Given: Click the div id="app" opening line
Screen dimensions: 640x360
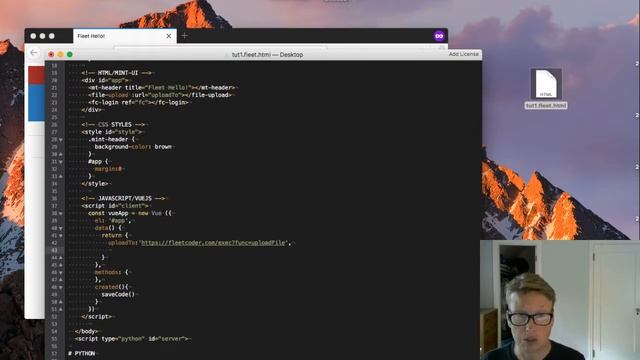Looking at the screenshot, I should click(104, 80).
